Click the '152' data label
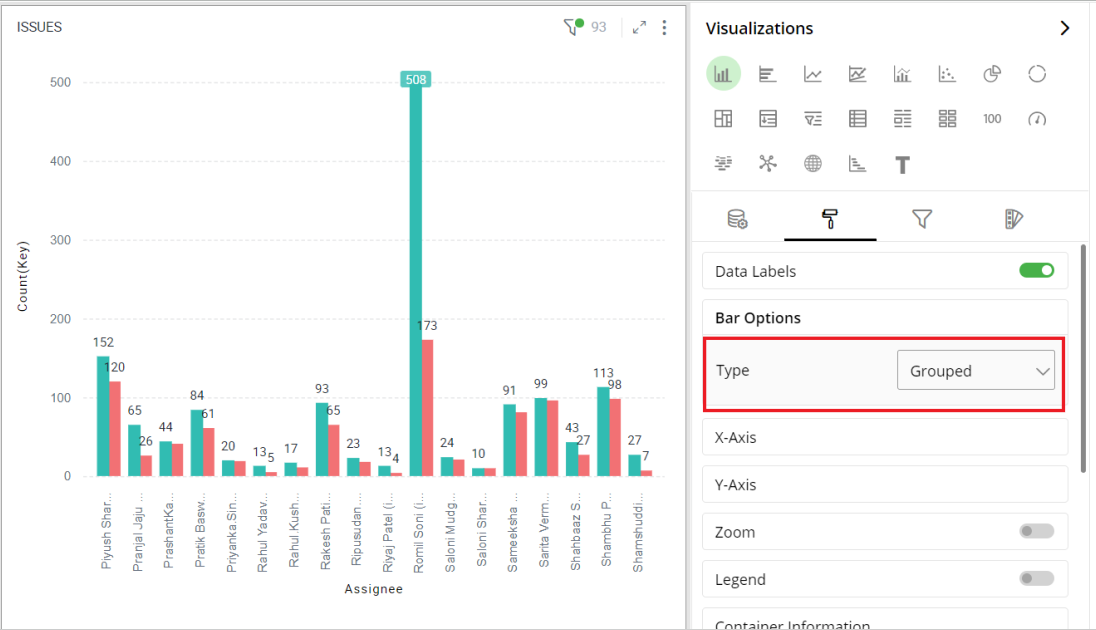Viewport: 1096px width, 630px height. tap(103, 342)
